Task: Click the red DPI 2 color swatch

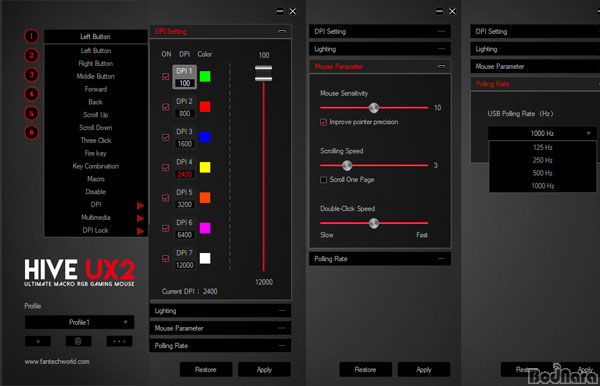Action: click(x=205, y=107)
